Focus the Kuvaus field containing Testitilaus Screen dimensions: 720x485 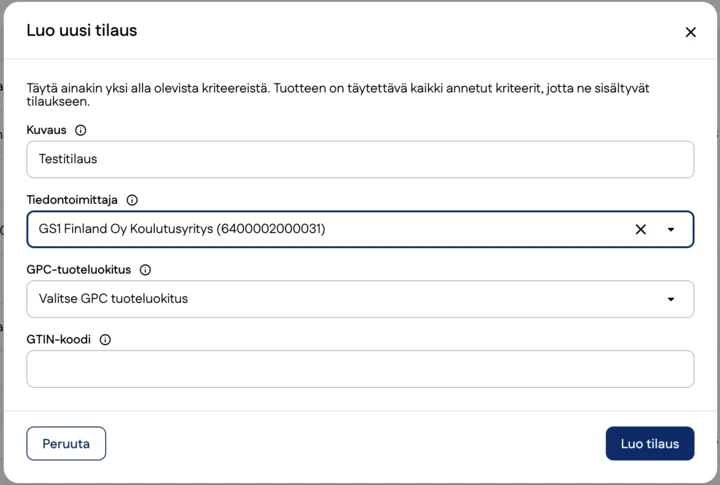360,159
